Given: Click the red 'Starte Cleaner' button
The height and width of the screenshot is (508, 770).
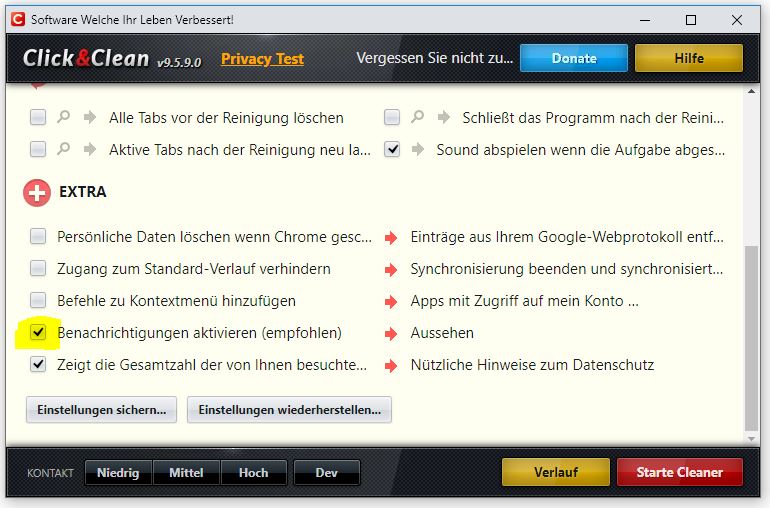Looking at the screenshot, I should (x=680, y=472).
